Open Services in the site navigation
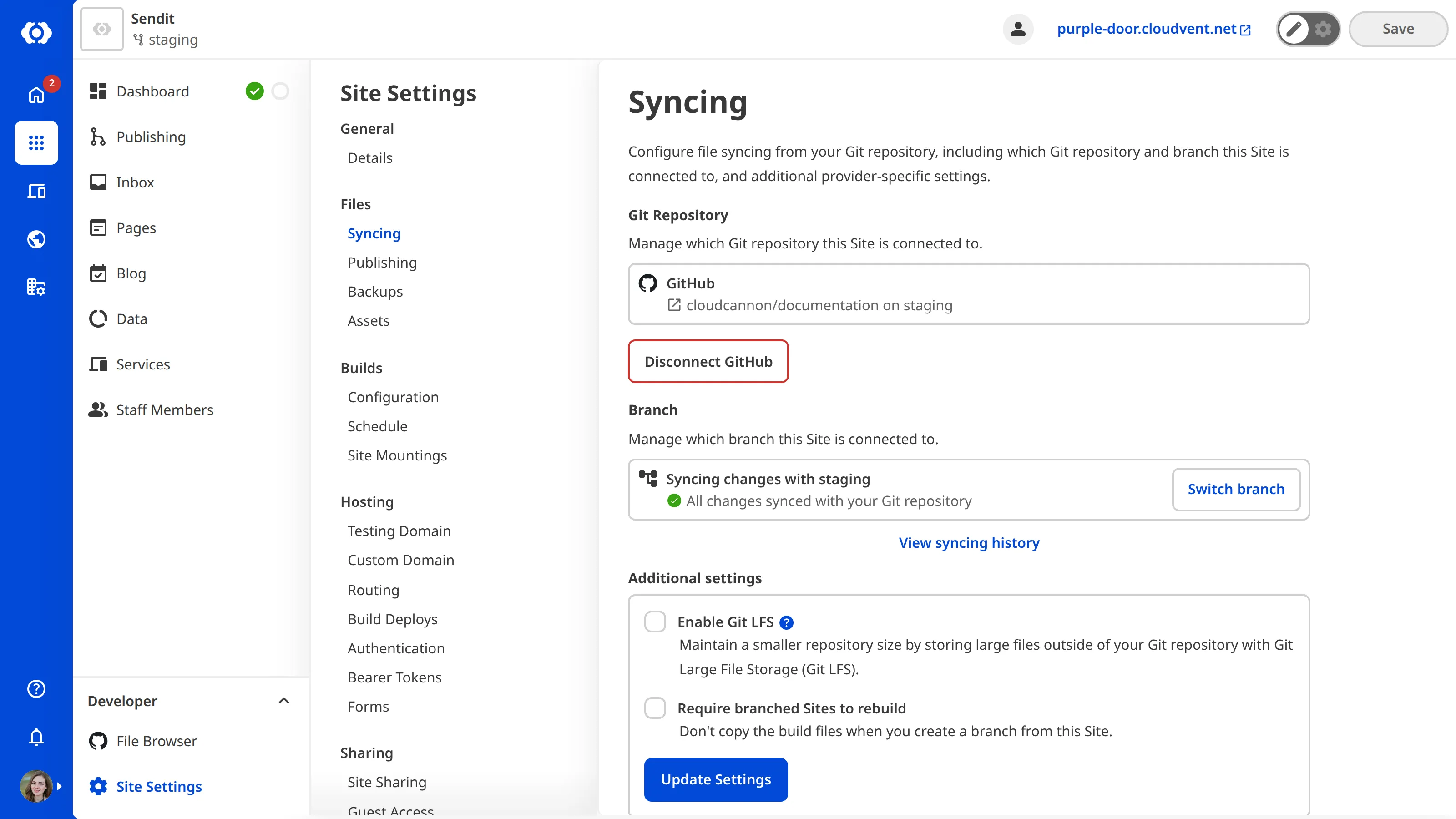Viewport: 1456px width, 819px height. (x=143, y=364)
